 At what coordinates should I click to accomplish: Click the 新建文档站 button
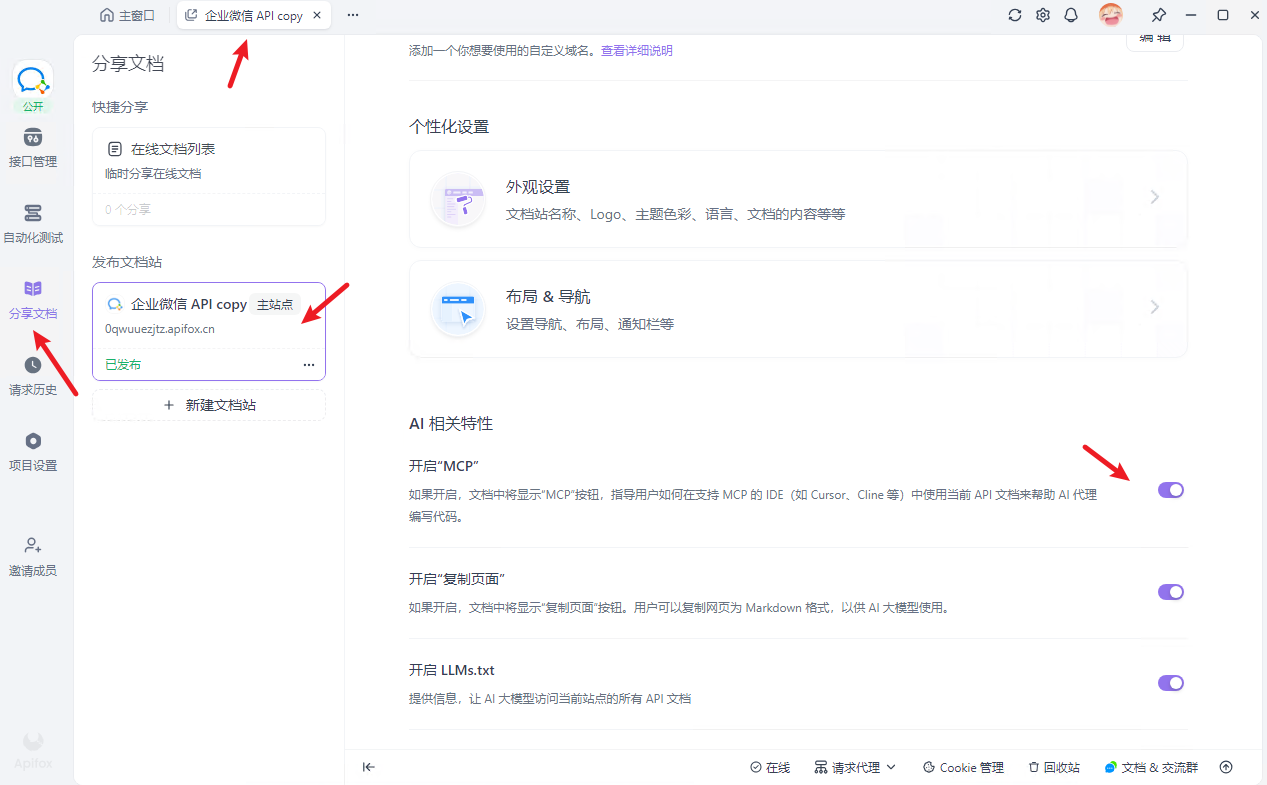(x=209, y=405)
